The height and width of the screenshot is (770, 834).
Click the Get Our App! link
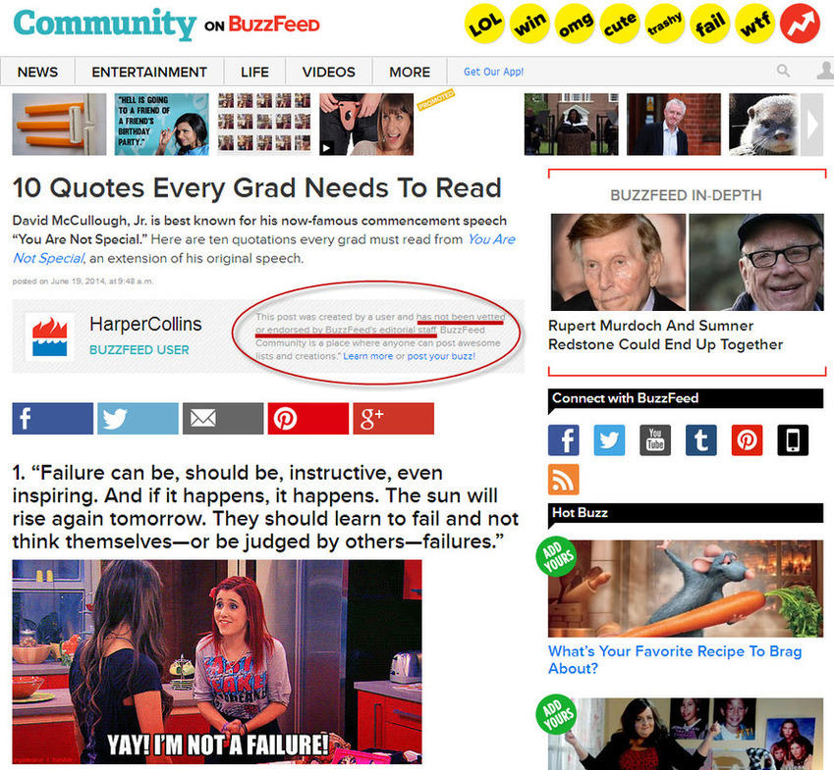tap(494, 72)
